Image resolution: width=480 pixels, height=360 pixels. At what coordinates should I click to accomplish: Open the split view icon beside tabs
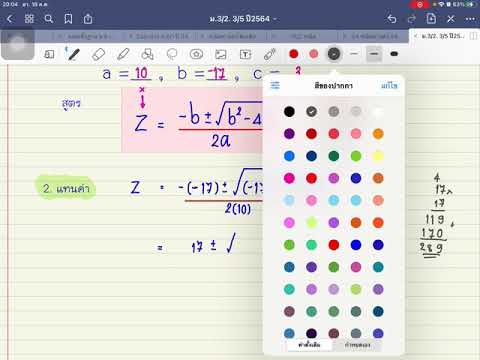click(x=473, y=36)
